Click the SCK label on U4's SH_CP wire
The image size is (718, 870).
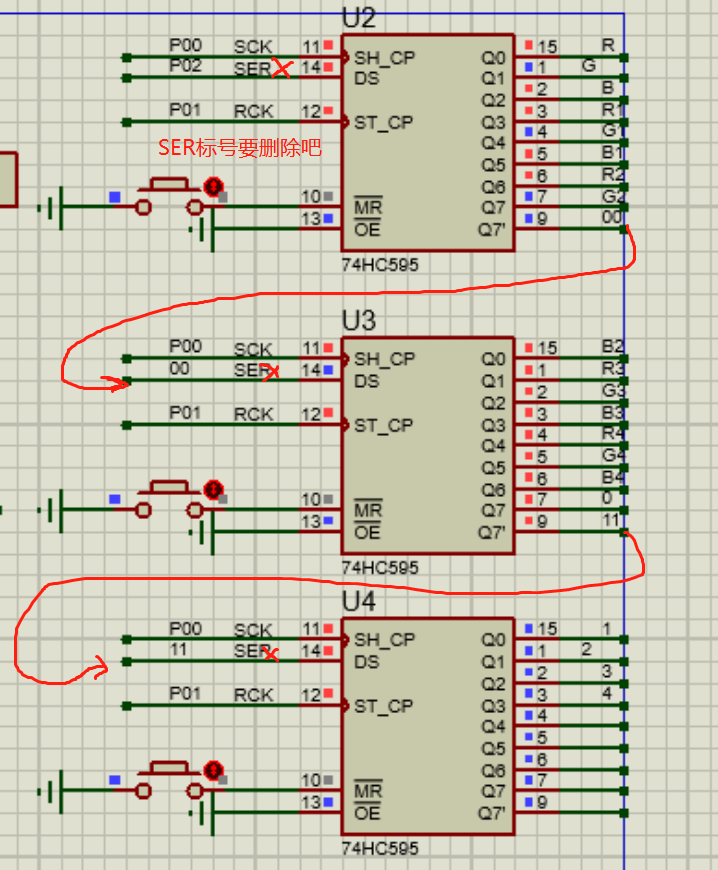[253, 630]
